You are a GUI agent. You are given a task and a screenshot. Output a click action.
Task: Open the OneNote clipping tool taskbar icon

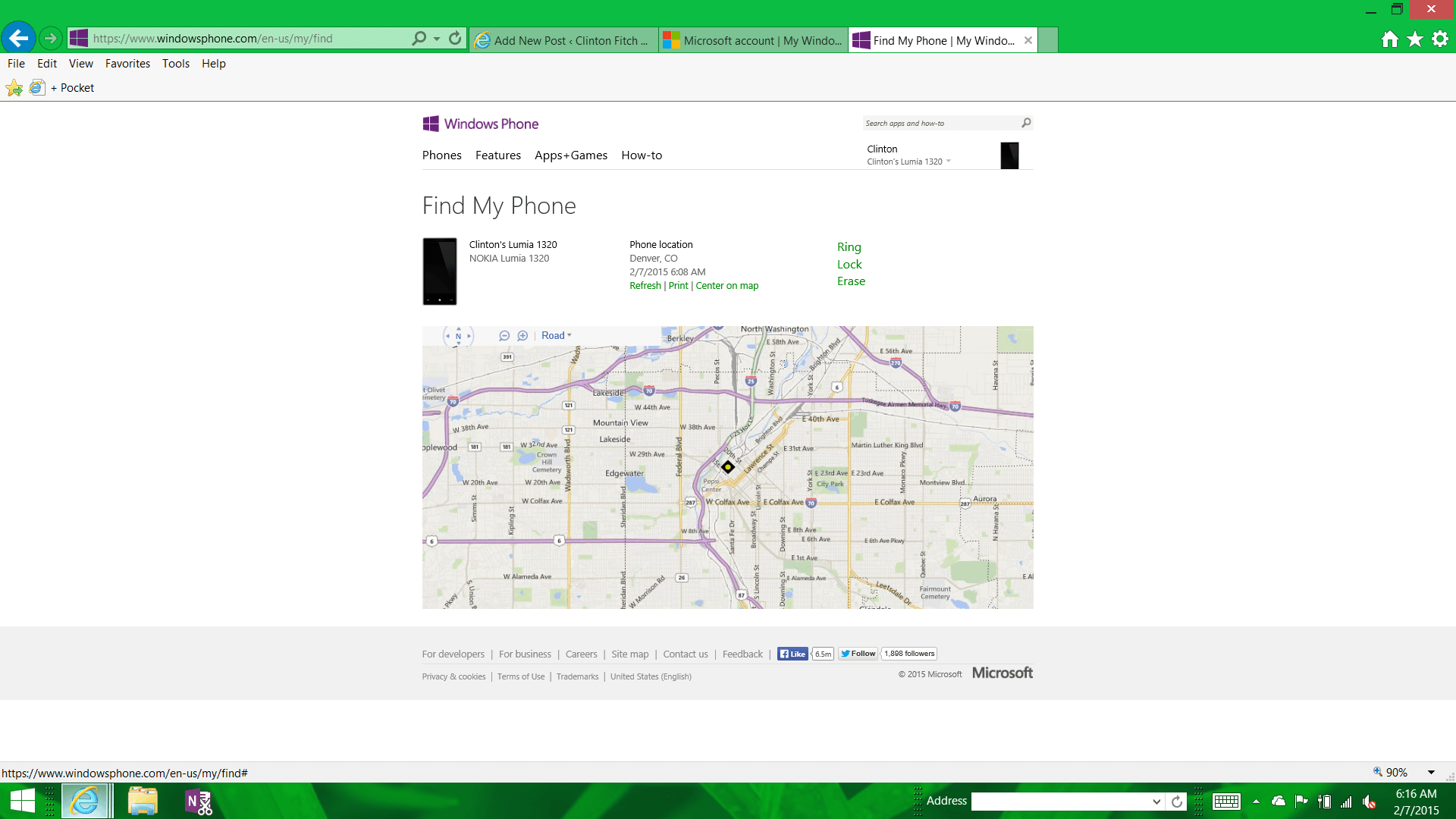(x=199, y=802)
